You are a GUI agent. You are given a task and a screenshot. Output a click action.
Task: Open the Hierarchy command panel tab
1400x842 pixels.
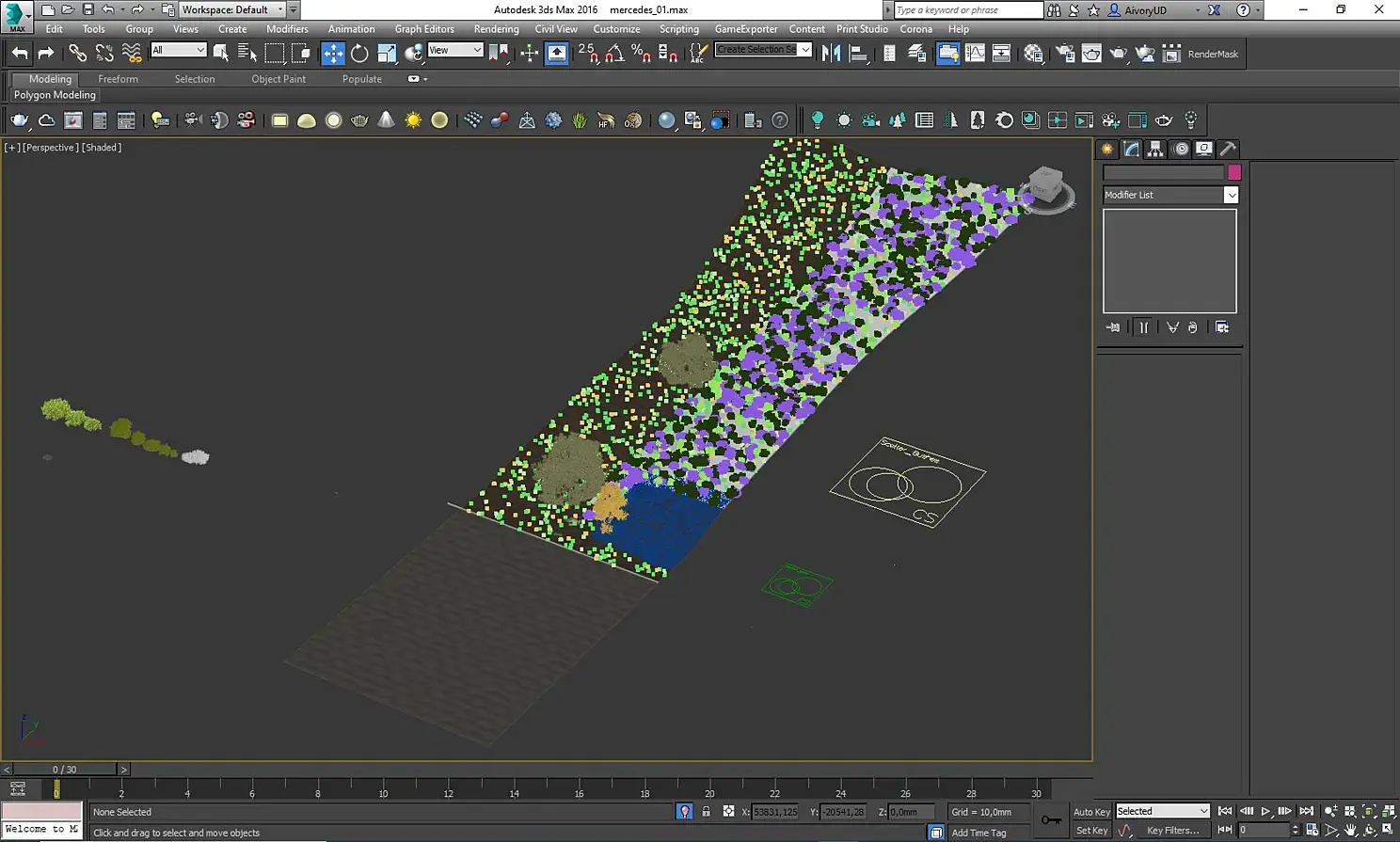[x=1155, y=149]
